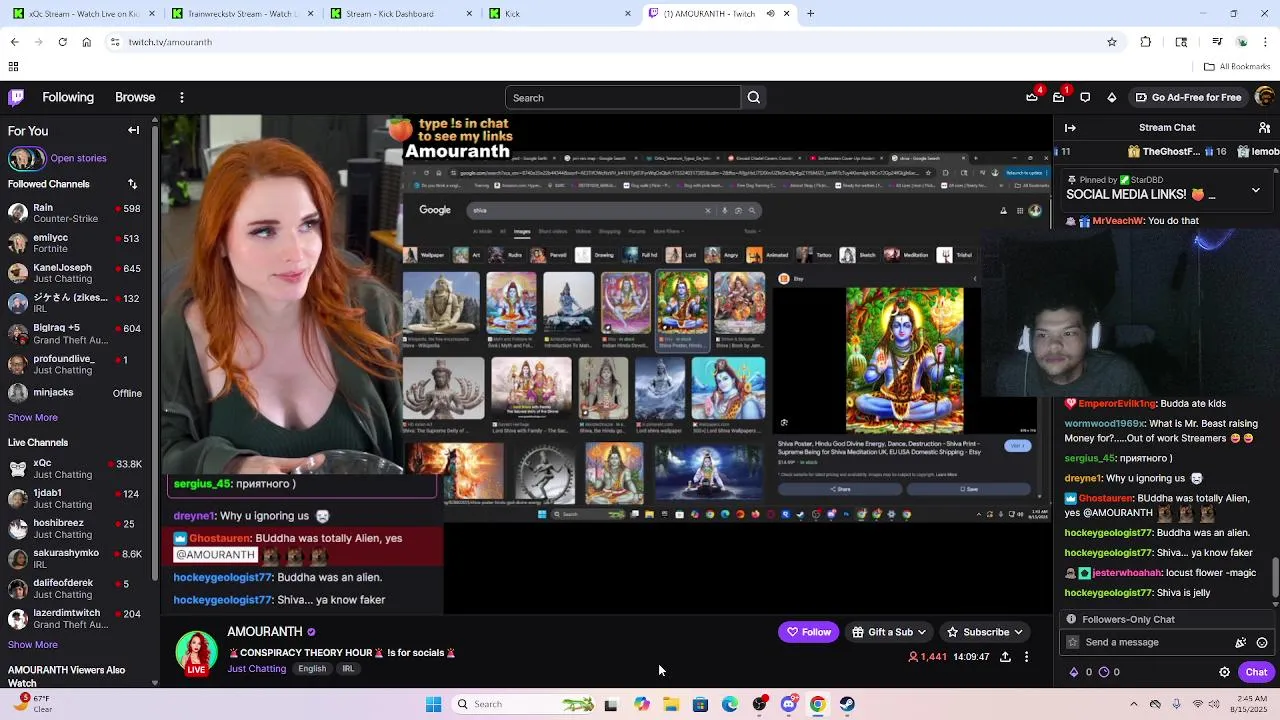Click the purple Chat send button
The image size is (1280, 720).
(x=1256, y=672)
